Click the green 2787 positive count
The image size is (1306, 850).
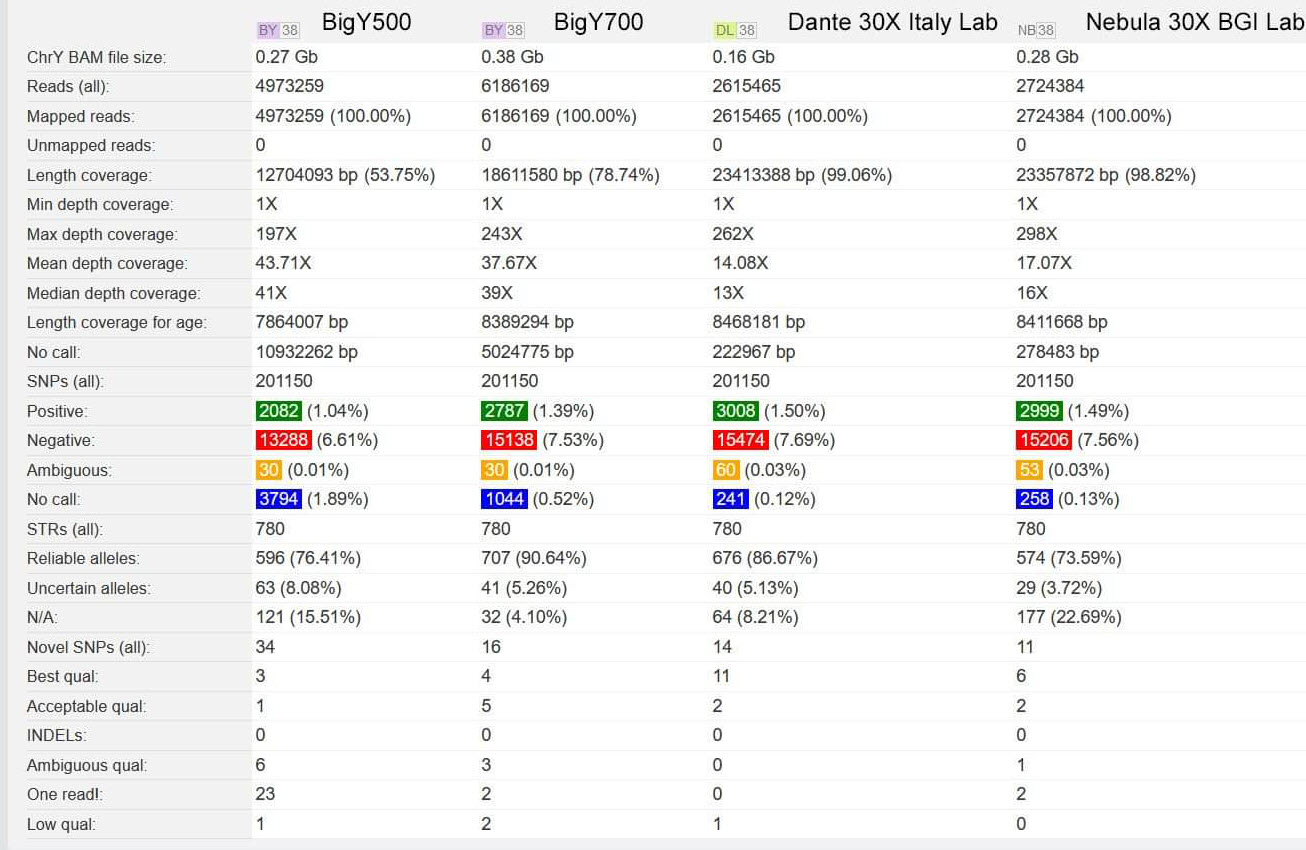tap(505, 411)
